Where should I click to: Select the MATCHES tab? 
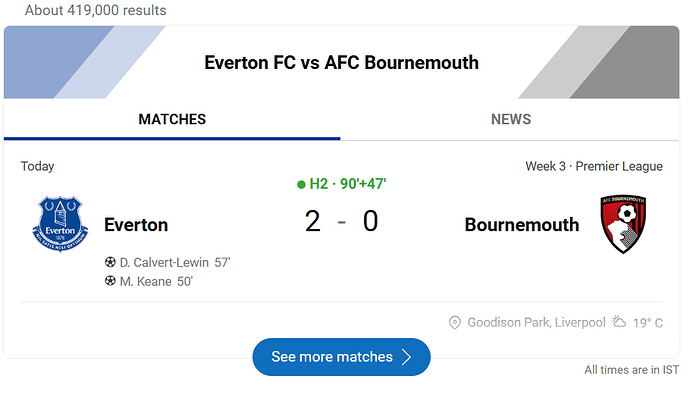tap(172, 119)
